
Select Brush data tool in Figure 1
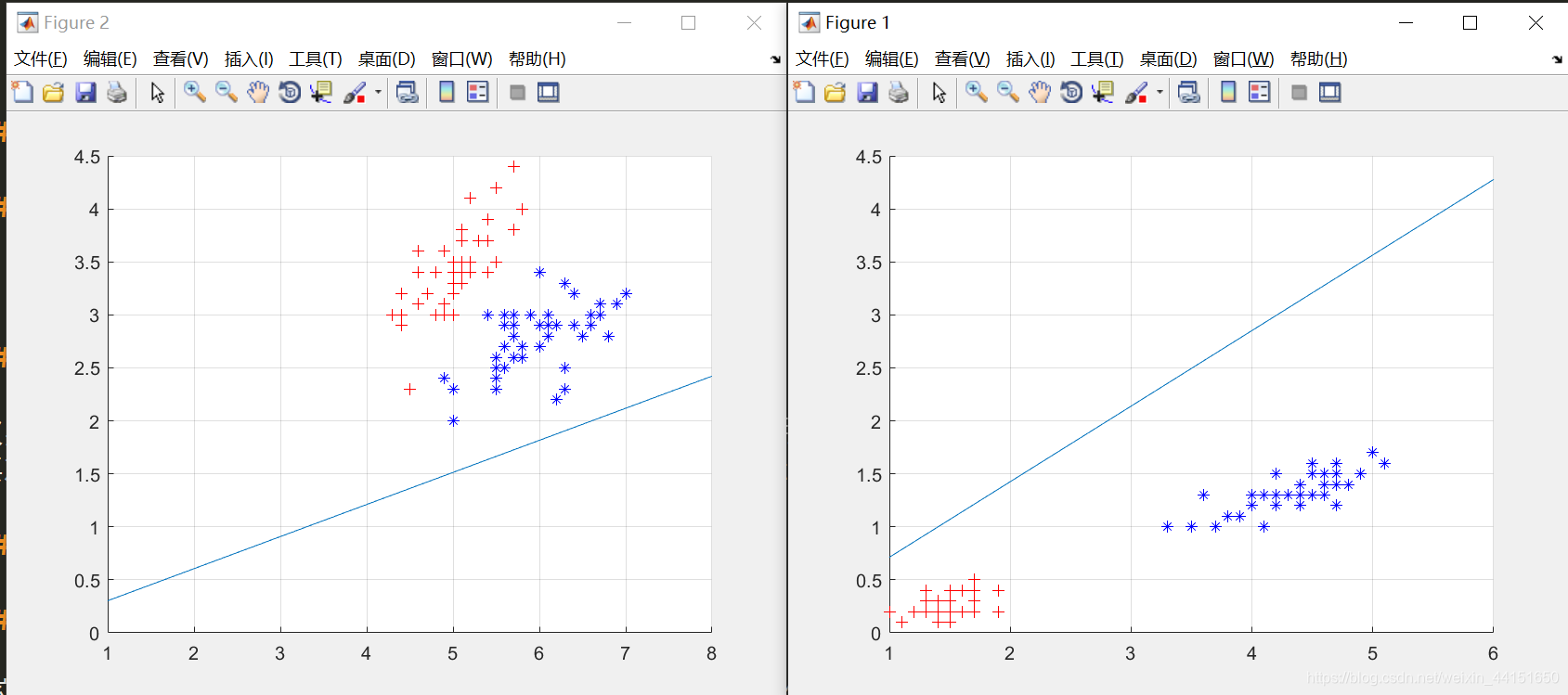tap(1136, 92)
